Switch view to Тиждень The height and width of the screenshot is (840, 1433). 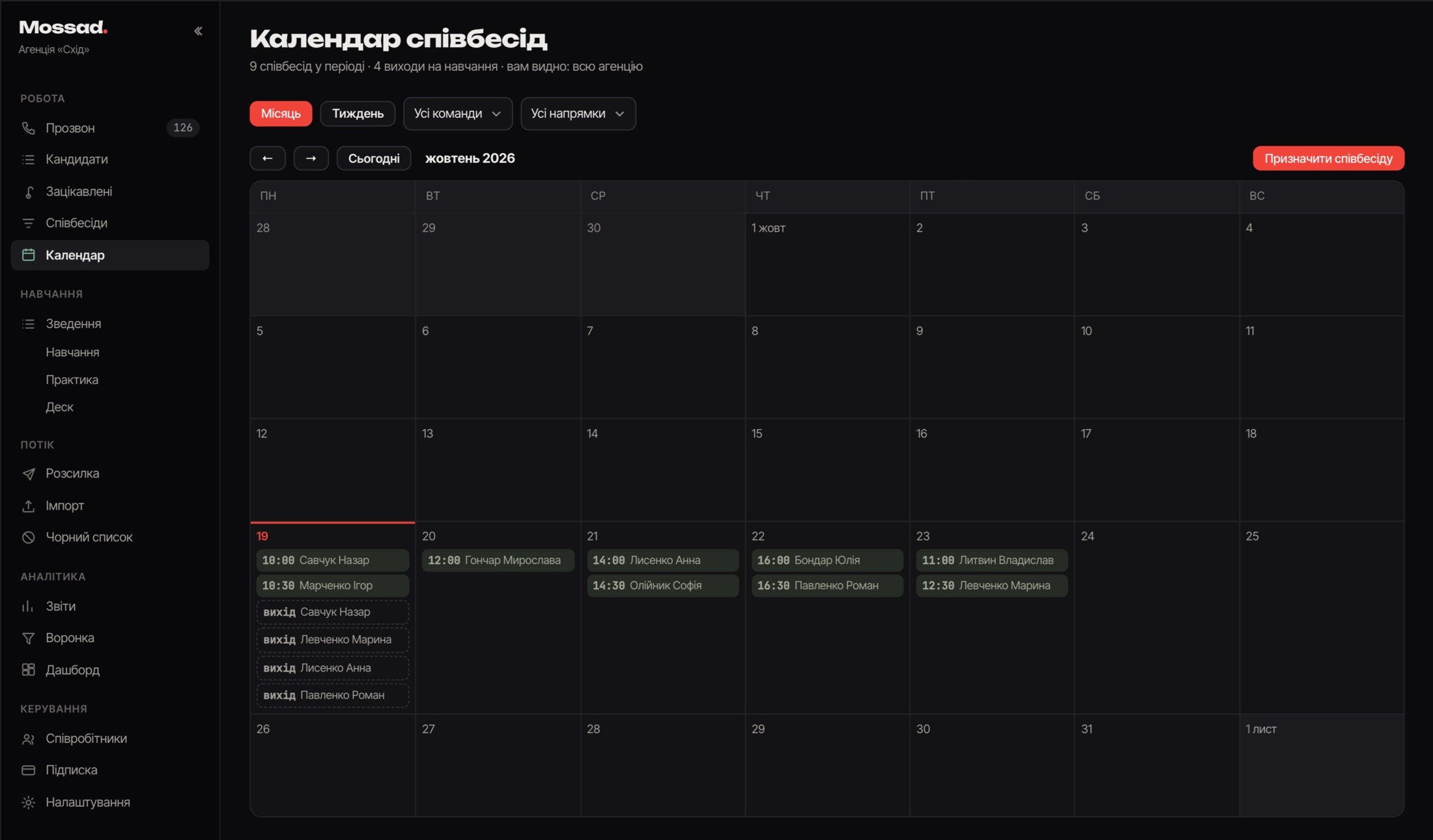(x=358, y=113)
